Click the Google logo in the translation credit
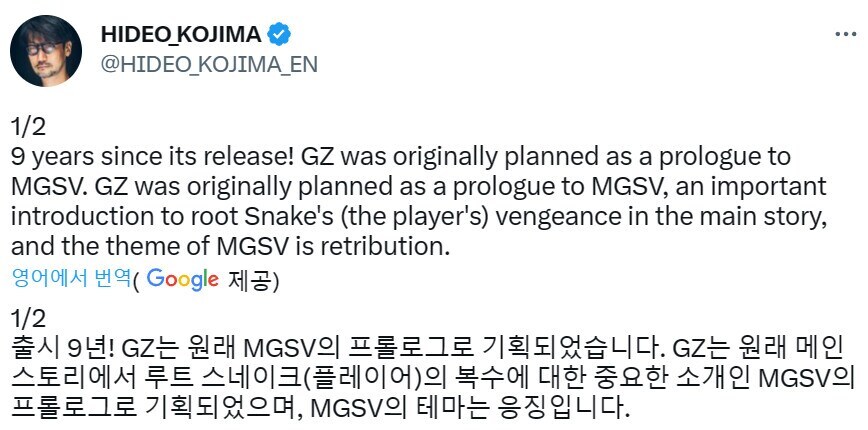Screen dimensions: 868x430 click(x=182, y=279)
